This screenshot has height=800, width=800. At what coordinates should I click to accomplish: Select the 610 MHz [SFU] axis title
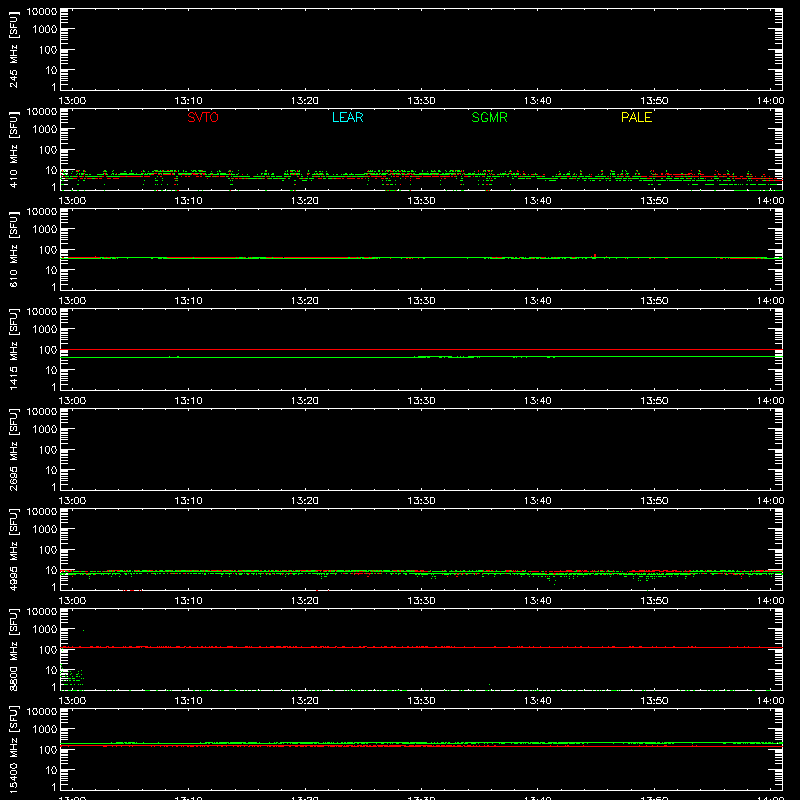click(14, 249)
